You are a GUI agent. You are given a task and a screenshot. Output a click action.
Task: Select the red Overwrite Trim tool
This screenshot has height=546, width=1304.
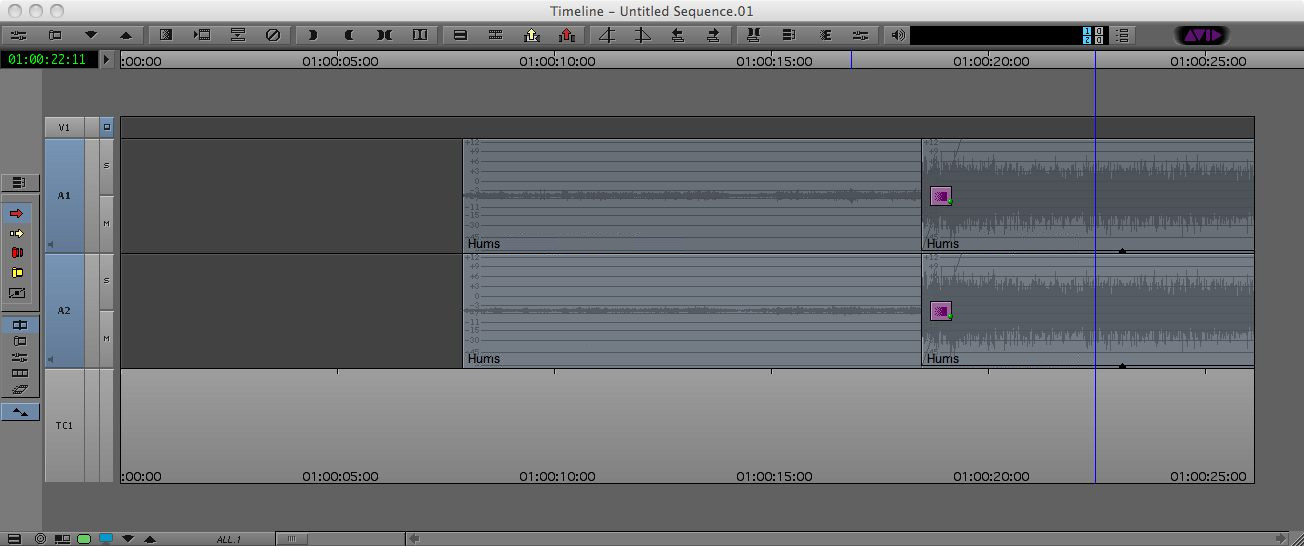pyautogui.click(x=17, y=253)
